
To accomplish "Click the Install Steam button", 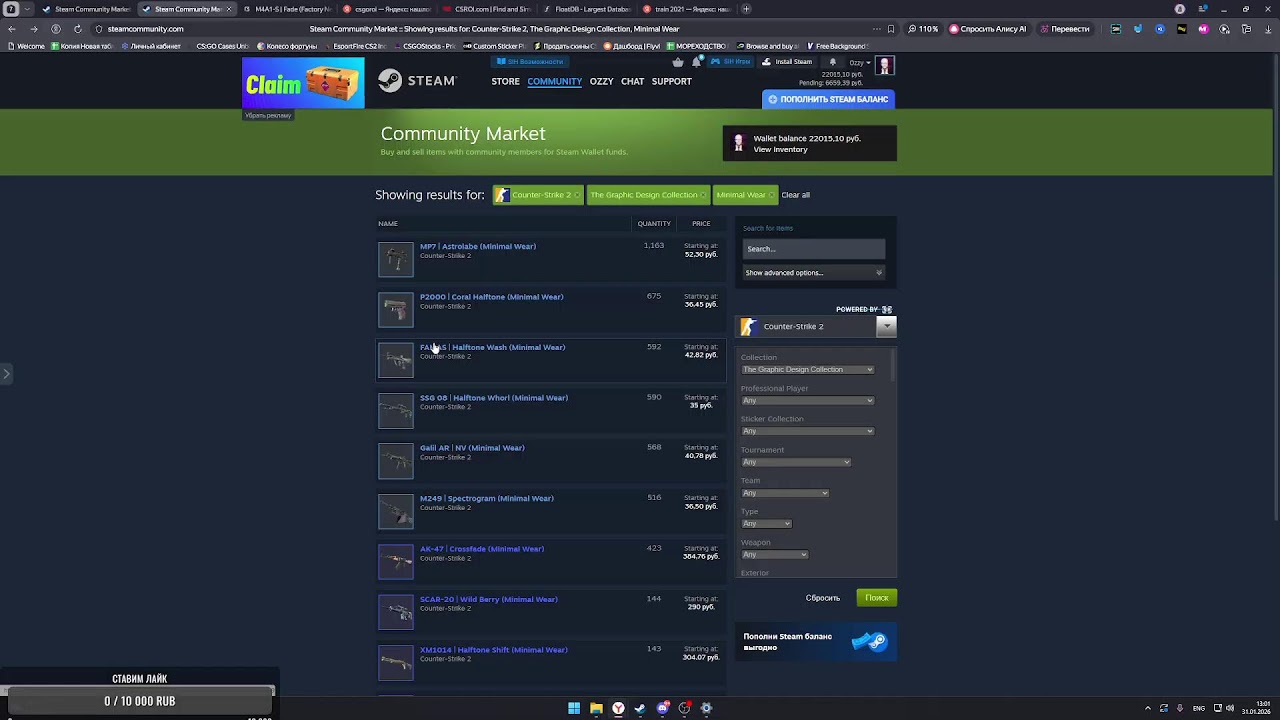I will point(787,62).
